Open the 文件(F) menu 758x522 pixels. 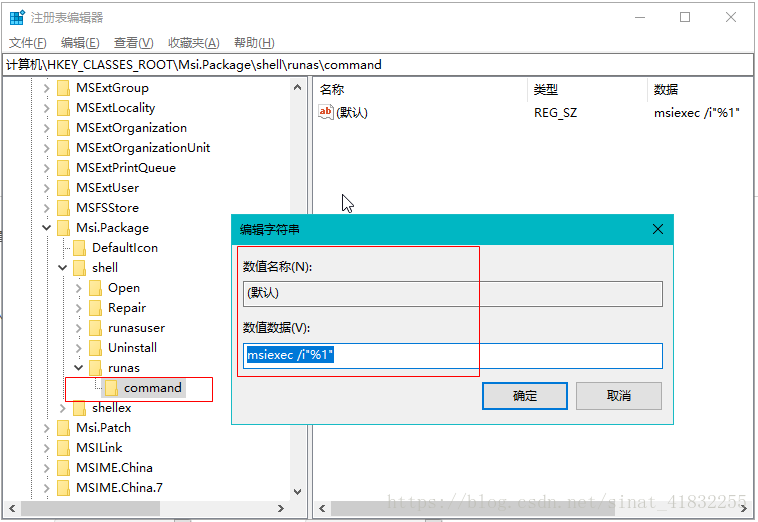point(28,43)
